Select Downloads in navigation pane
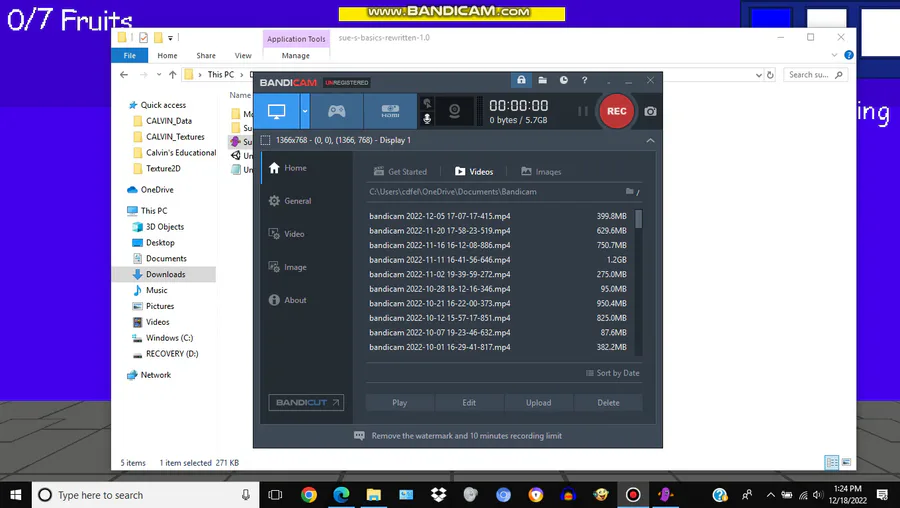Screen dimensions: 900x508 [165, 274]
